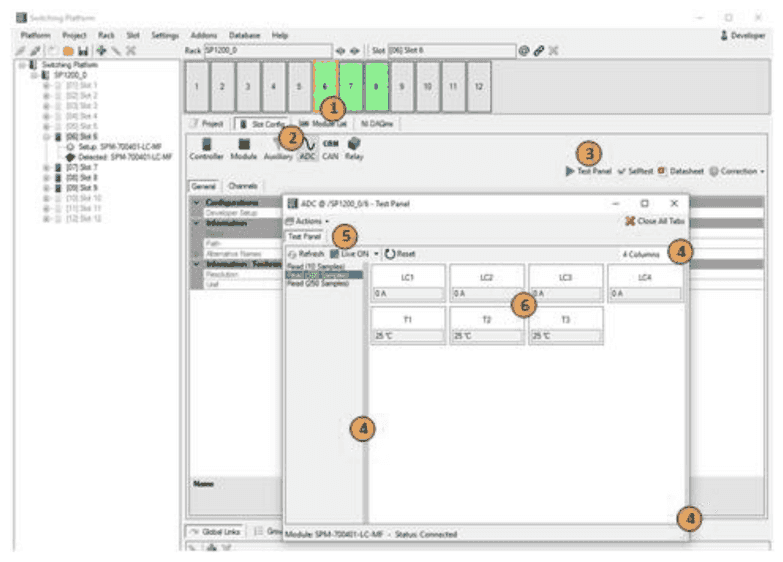The image size is (783, 562).
Task: Expand the [07] Slot 7 tree node
Action: tap(46, 167)
